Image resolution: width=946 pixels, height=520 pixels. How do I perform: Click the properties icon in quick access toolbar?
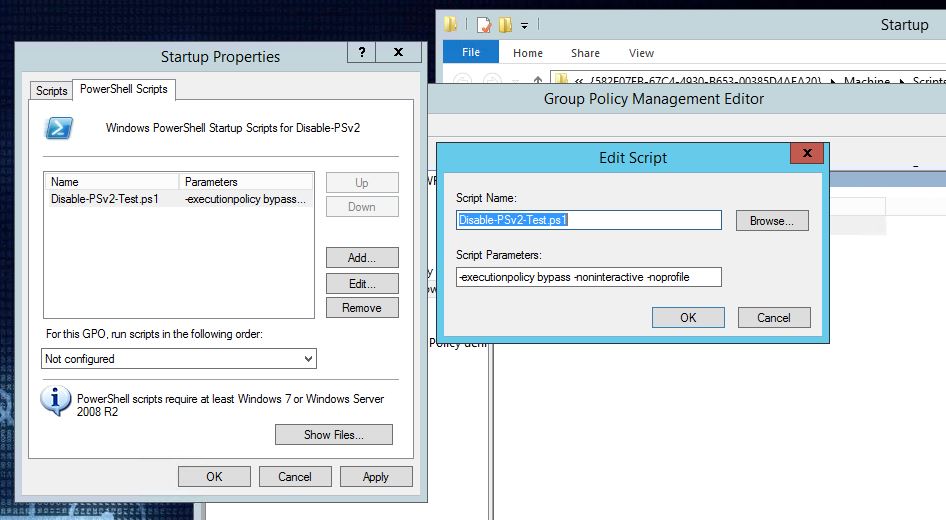tap(484, 25)
